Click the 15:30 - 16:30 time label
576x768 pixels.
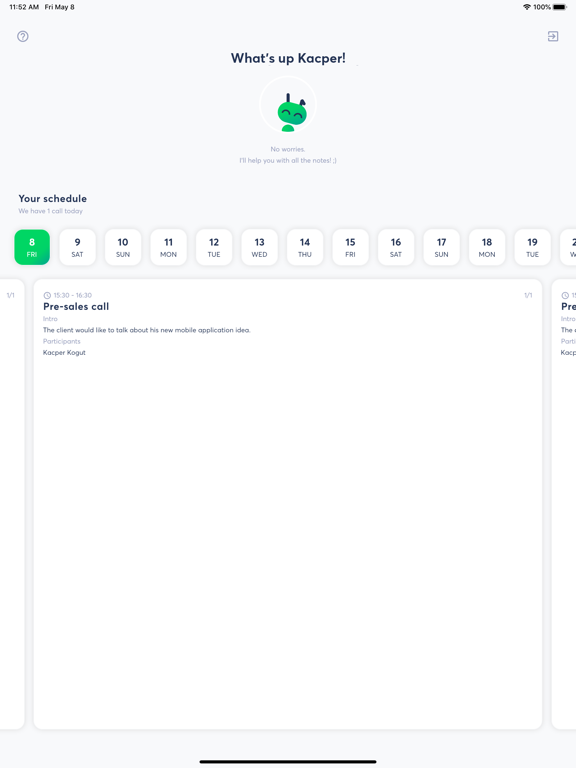coord(72,295)
